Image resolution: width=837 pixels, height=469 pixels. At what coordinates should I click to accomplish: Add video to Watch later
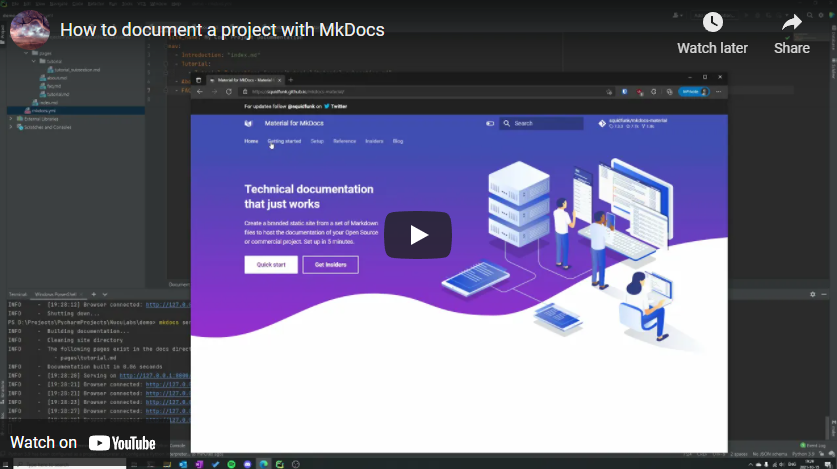[x=713, y=34]
